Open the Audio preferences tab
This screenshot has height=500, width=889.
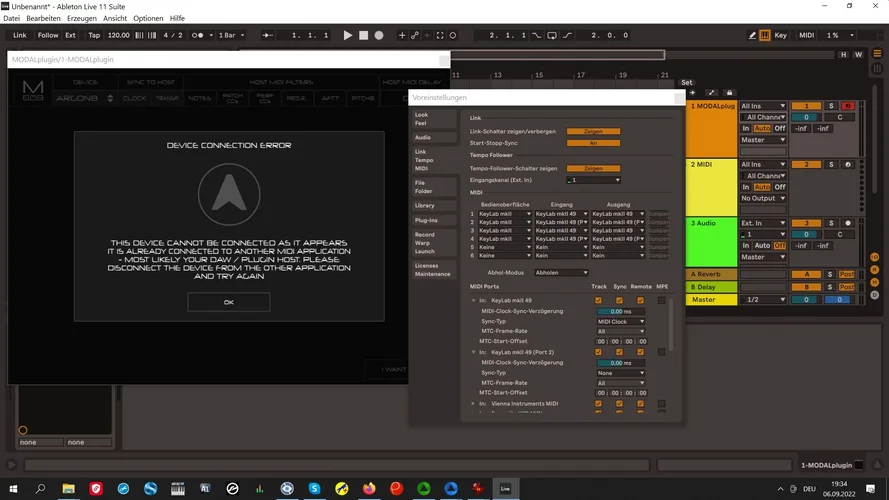[423, 137]
